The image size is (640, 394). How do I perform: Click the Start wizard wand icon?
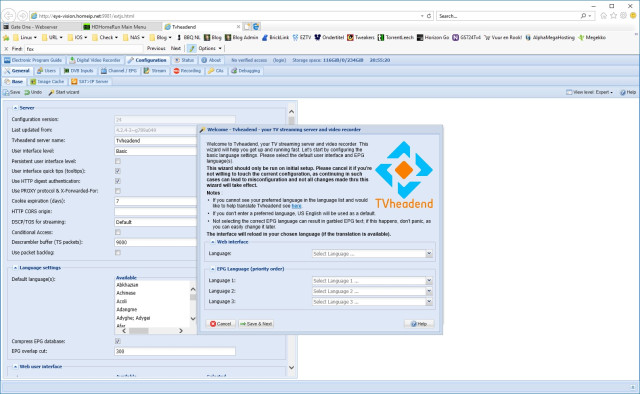51,92
